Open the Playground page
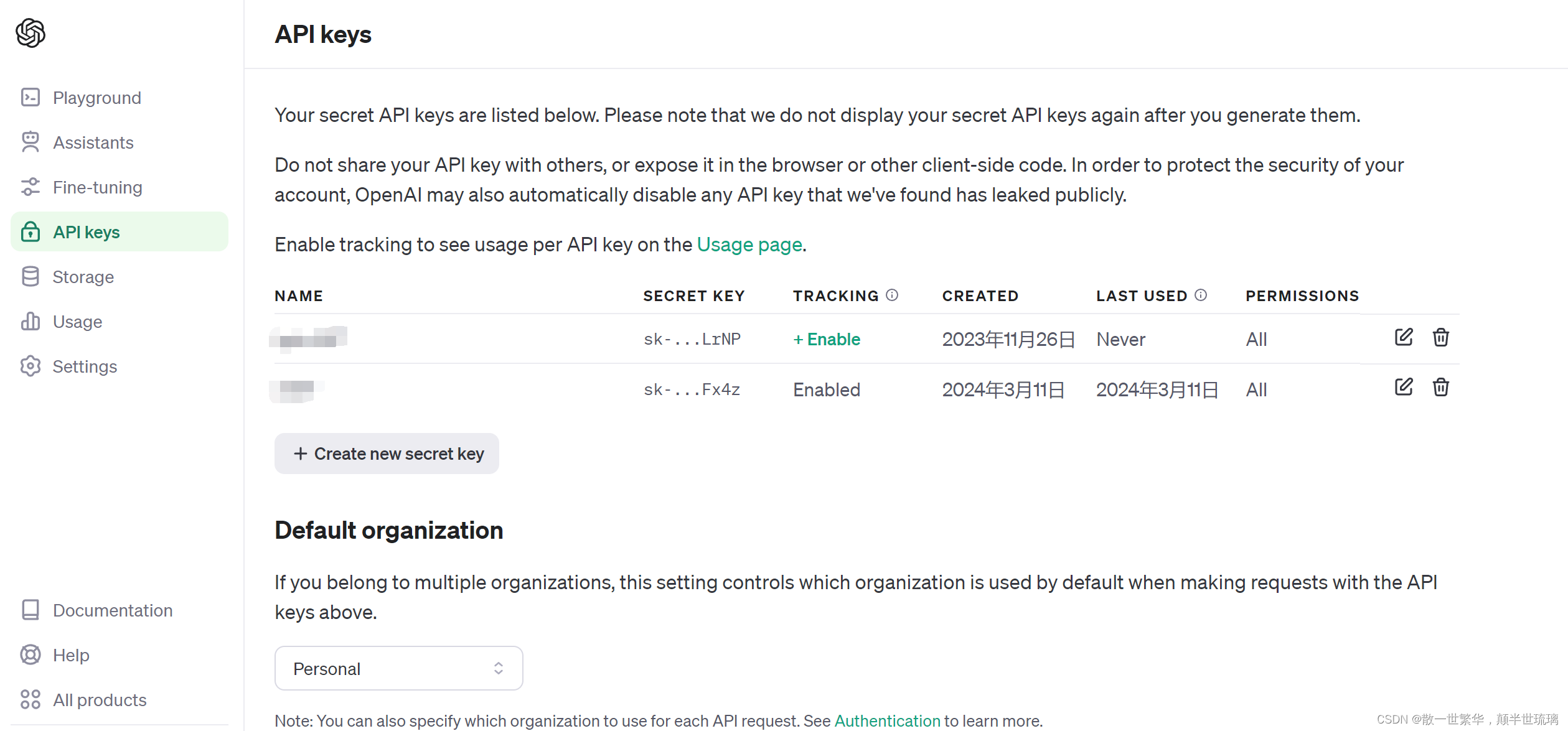 click(x=120, y=98)
